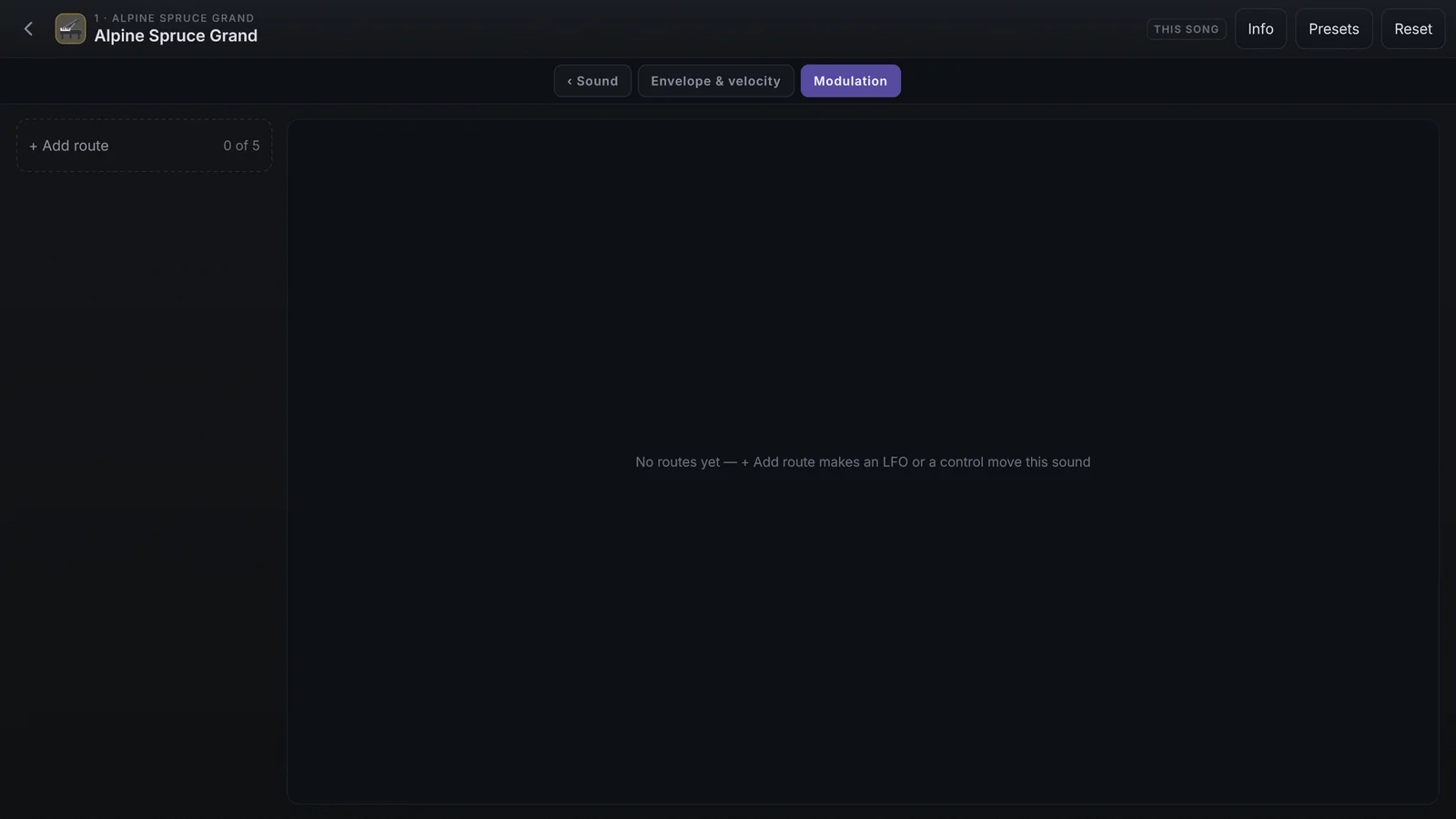This screenshot has width=1456, height=819.
Task: Click the Alpine Spruce Grand piano icon
Action: (70, 29)
